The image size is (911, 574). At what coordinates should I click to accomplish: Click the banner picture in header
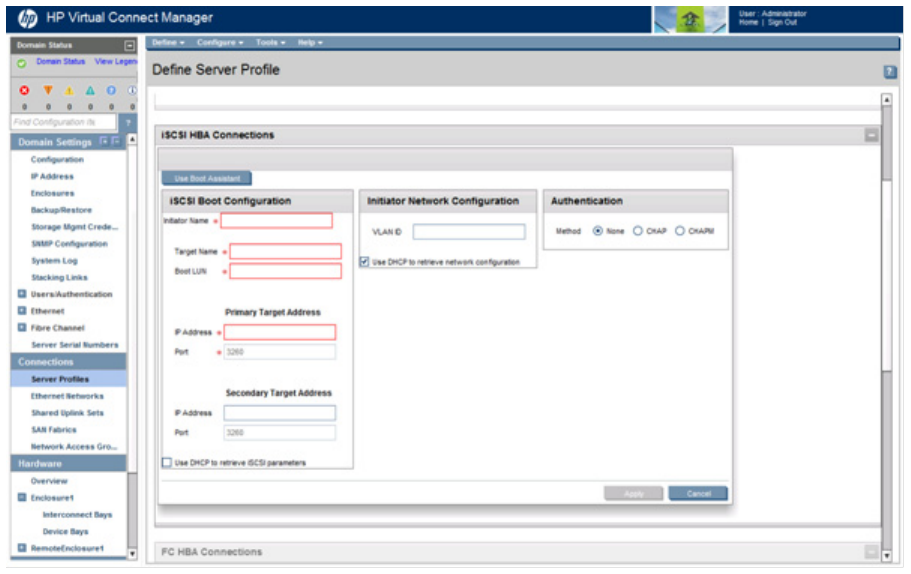click(x=690, y=19)
